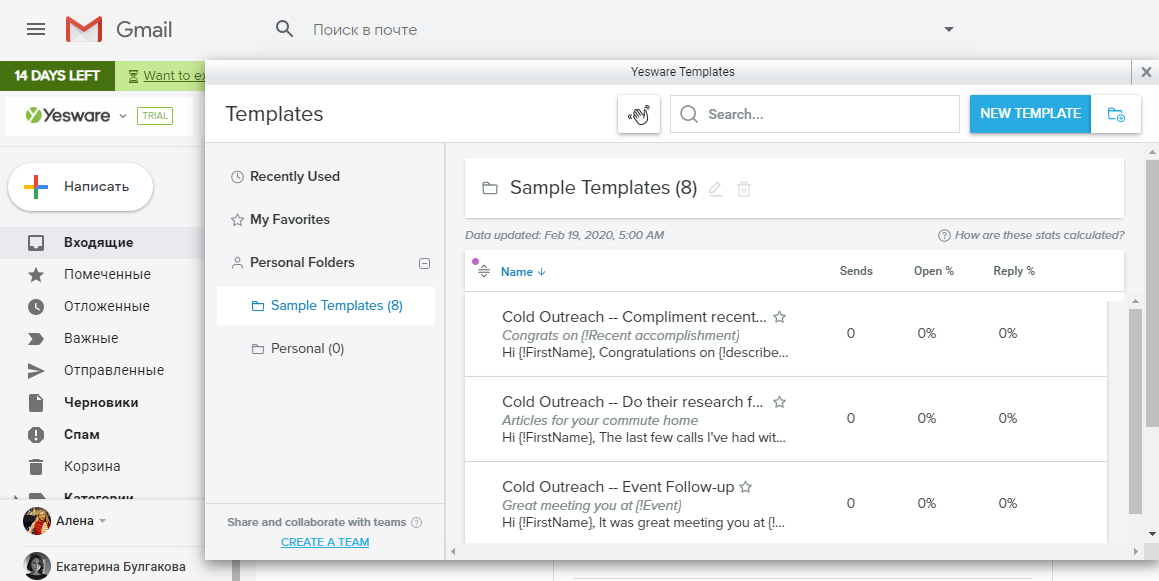
Task: Select Personal Folders in sidebar
Action: [x=302, y=262]
